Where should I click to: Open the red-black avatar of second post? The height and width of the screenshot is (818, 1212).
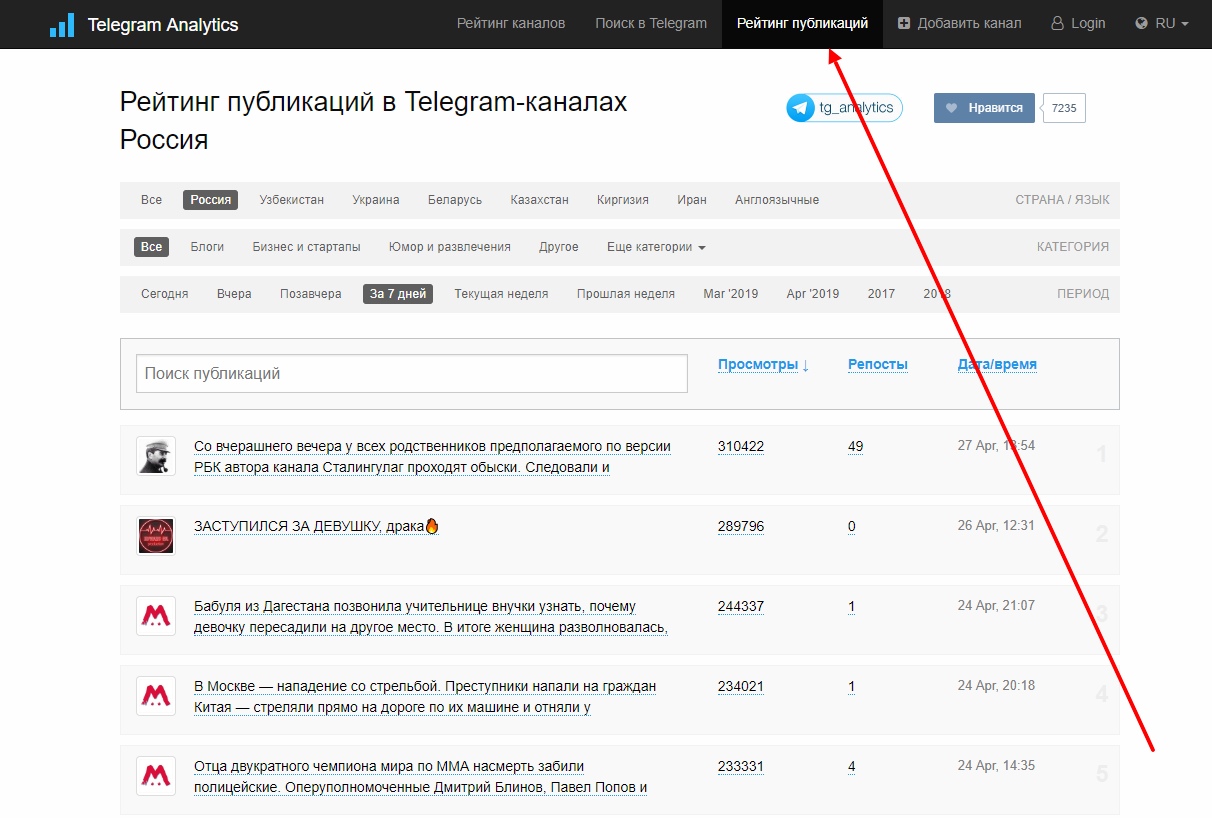[156, 536]
